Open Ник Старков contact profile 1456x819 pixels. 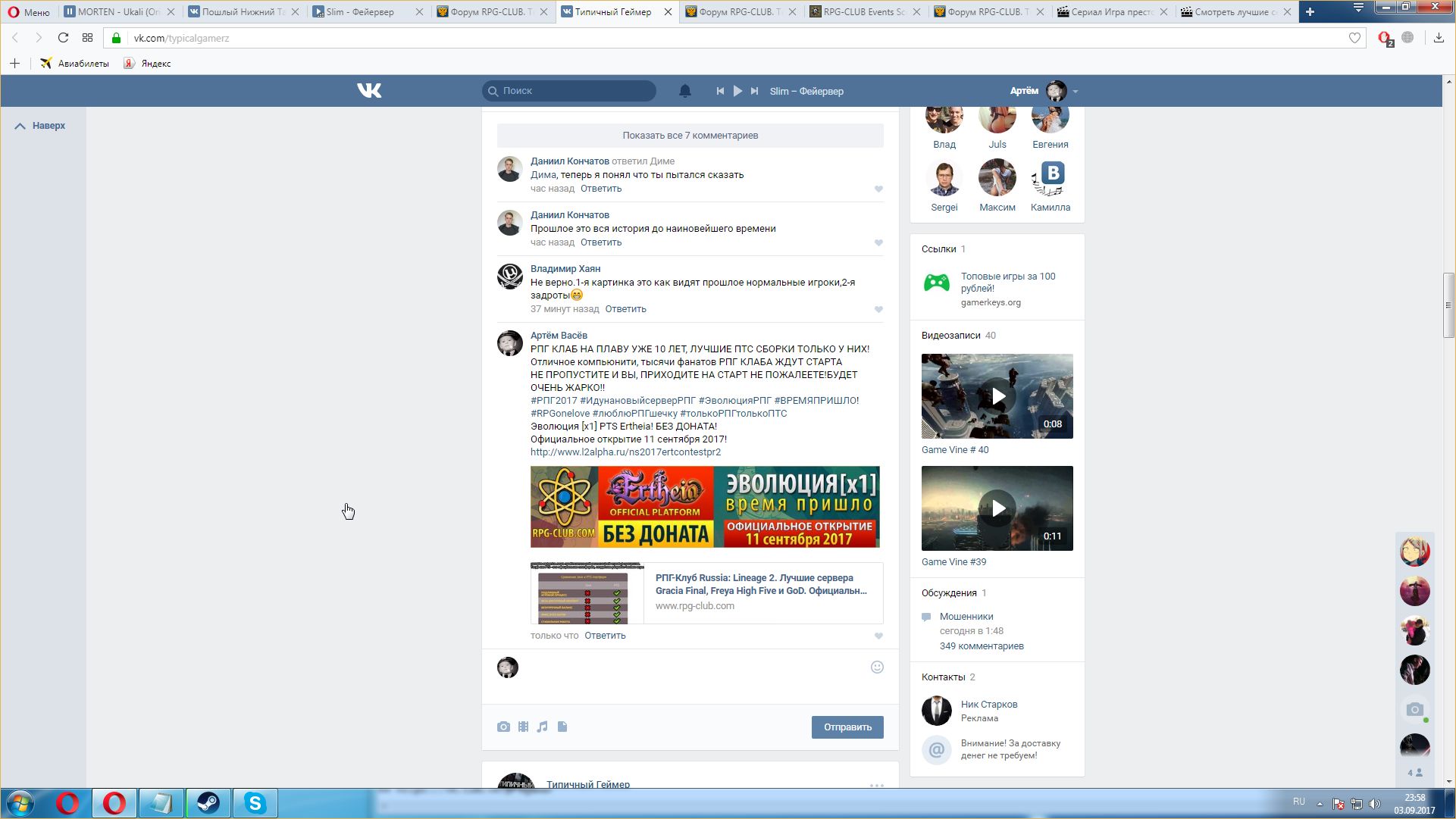[989, 705]
